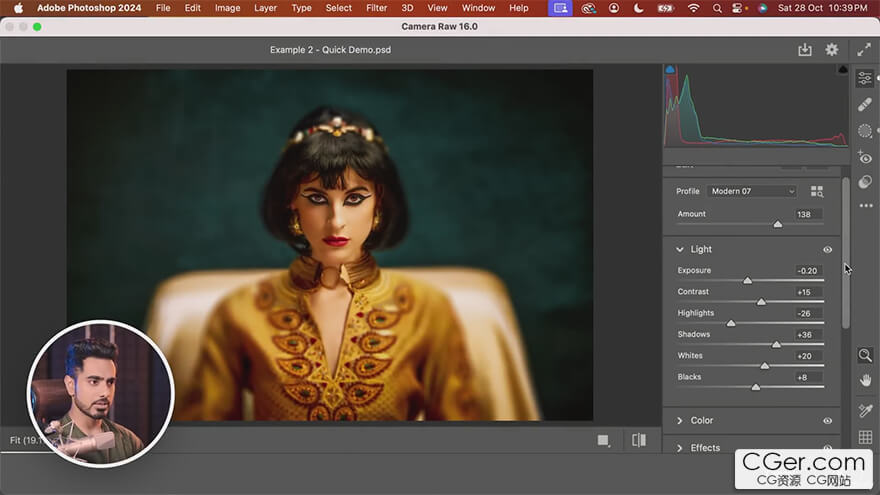Open Wi-Fi status menu
The image size is (880, 495).
click(x=694, y=8)
